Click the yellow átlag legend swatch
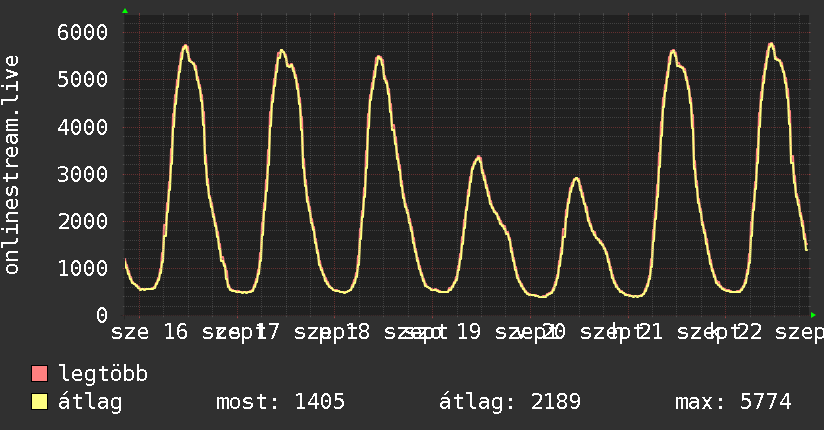Screen dimensions: 824x430 click(39, 401)
